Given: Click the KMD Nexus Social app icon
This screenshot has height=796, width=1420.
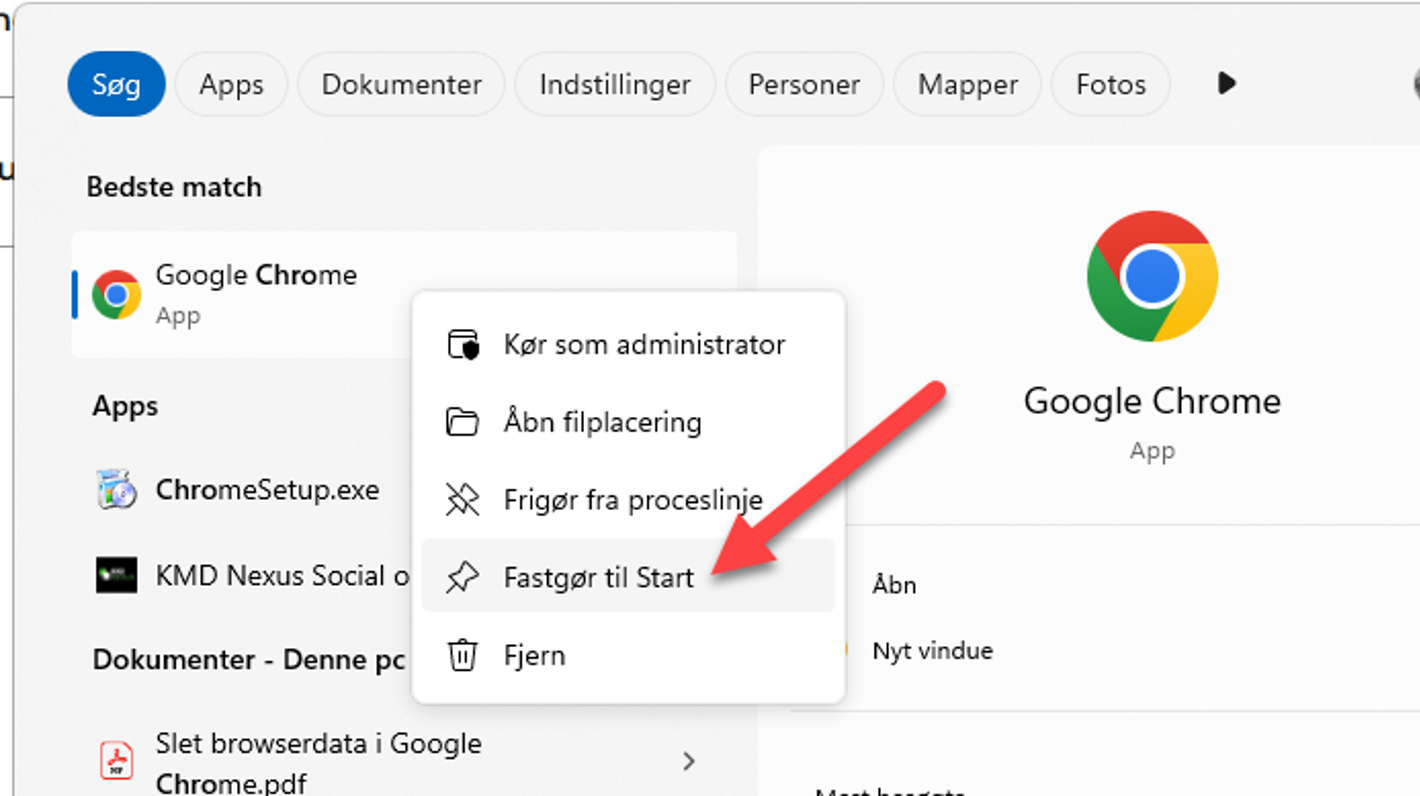Looking at the screenshot, I should [116, 576].
